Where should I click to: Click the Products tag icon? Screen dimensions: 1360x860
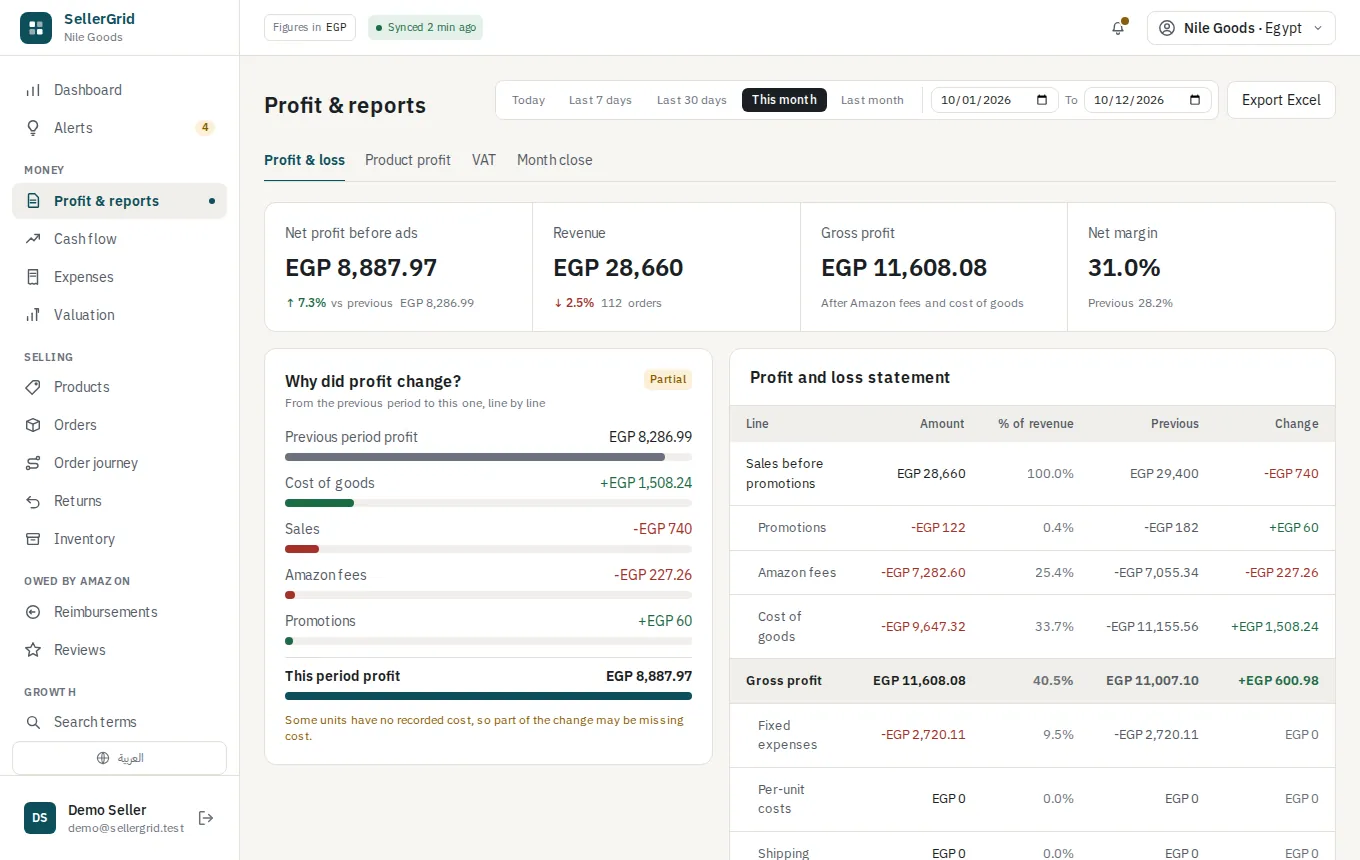[33, 387]
